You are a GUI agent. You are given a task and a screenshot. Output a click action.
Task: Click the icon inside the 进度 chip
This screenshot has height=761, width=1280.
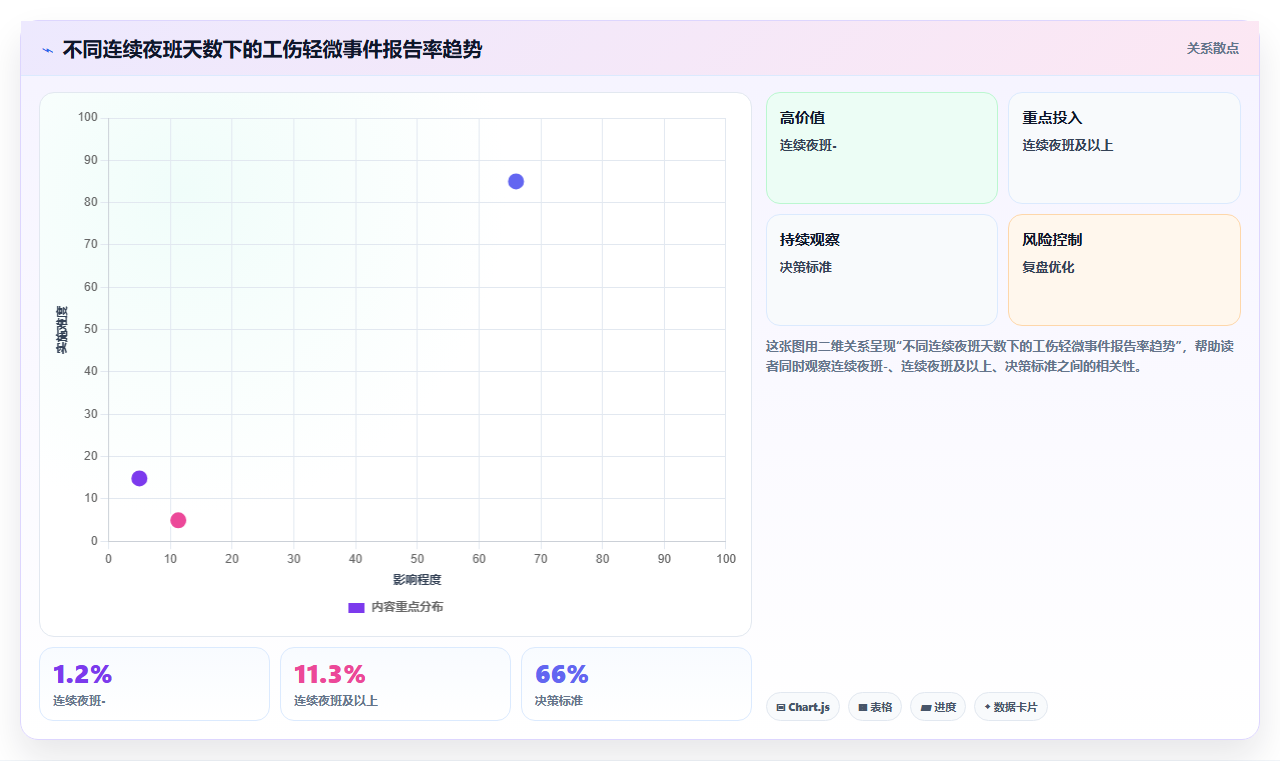click(x=926, y=708)
